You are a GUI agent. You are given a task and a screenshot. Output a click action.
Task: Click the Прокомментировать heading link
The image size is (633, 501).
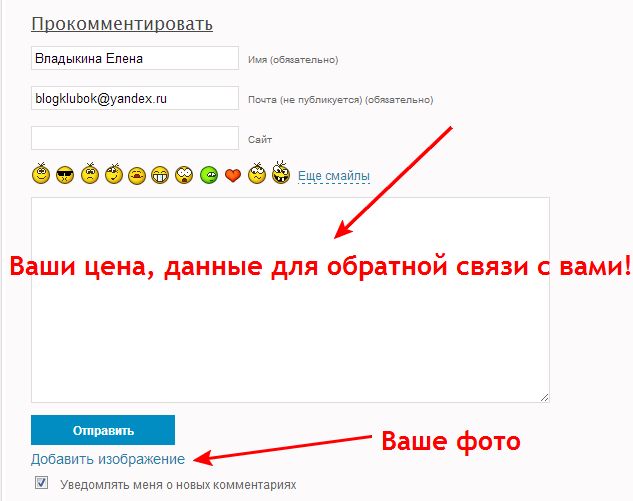click(x=122, y=24)
